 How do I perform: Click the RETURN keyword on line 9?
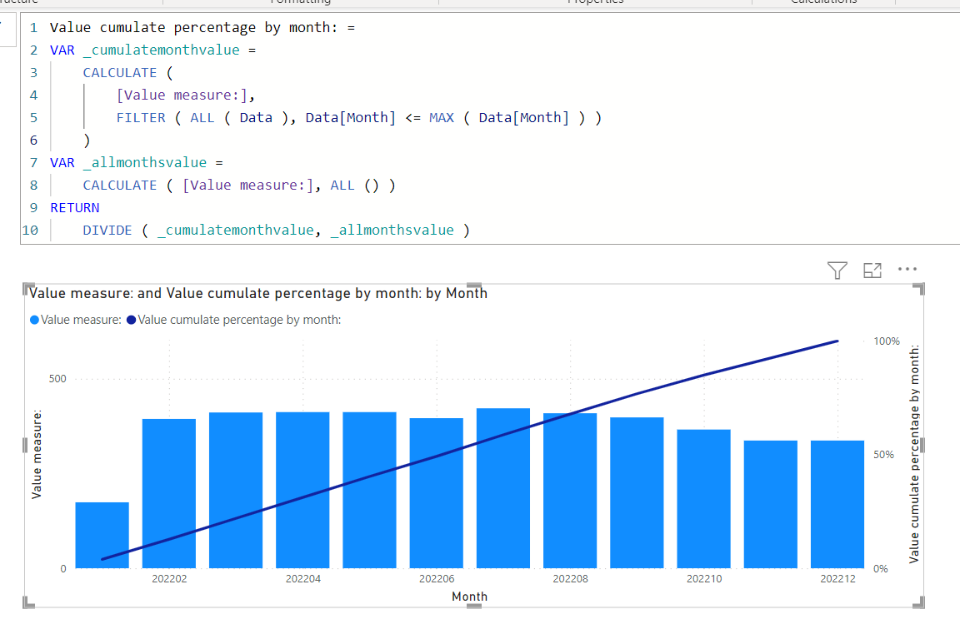coord(75,208)
